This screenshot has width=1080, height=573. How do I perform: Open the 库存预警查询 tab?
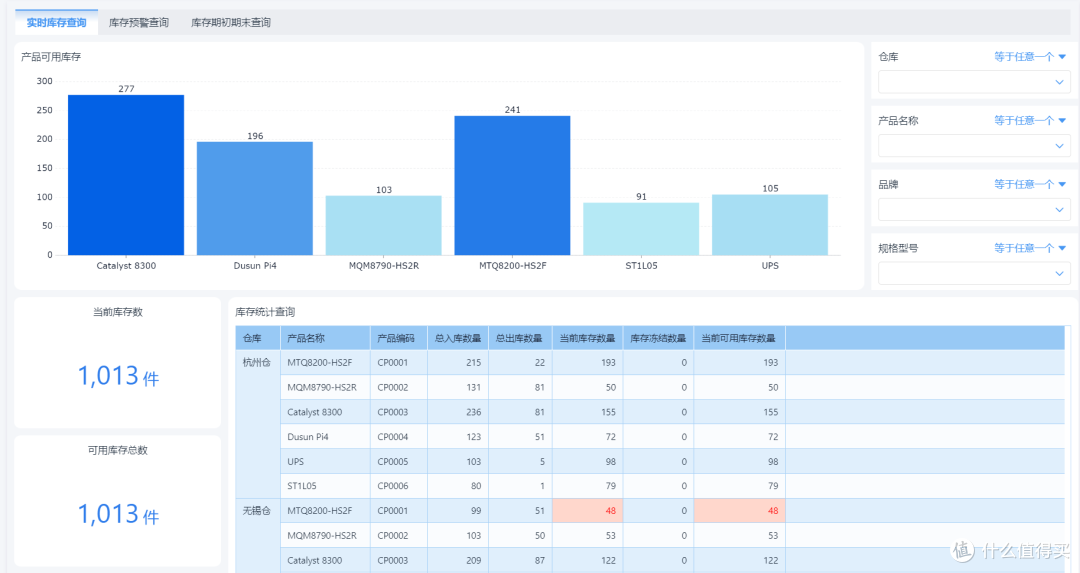[x=138, y=23]
